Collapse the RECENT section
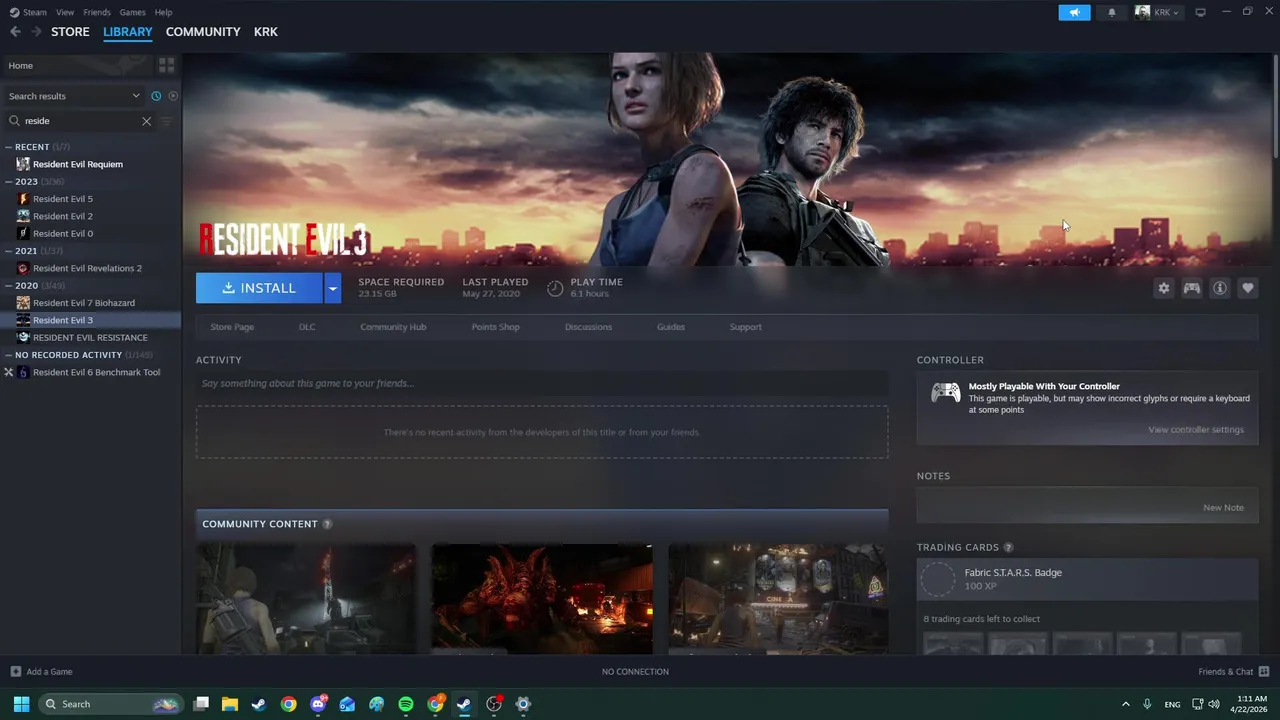The width and height of the screenshot is (1280, 720). point(9,147)
